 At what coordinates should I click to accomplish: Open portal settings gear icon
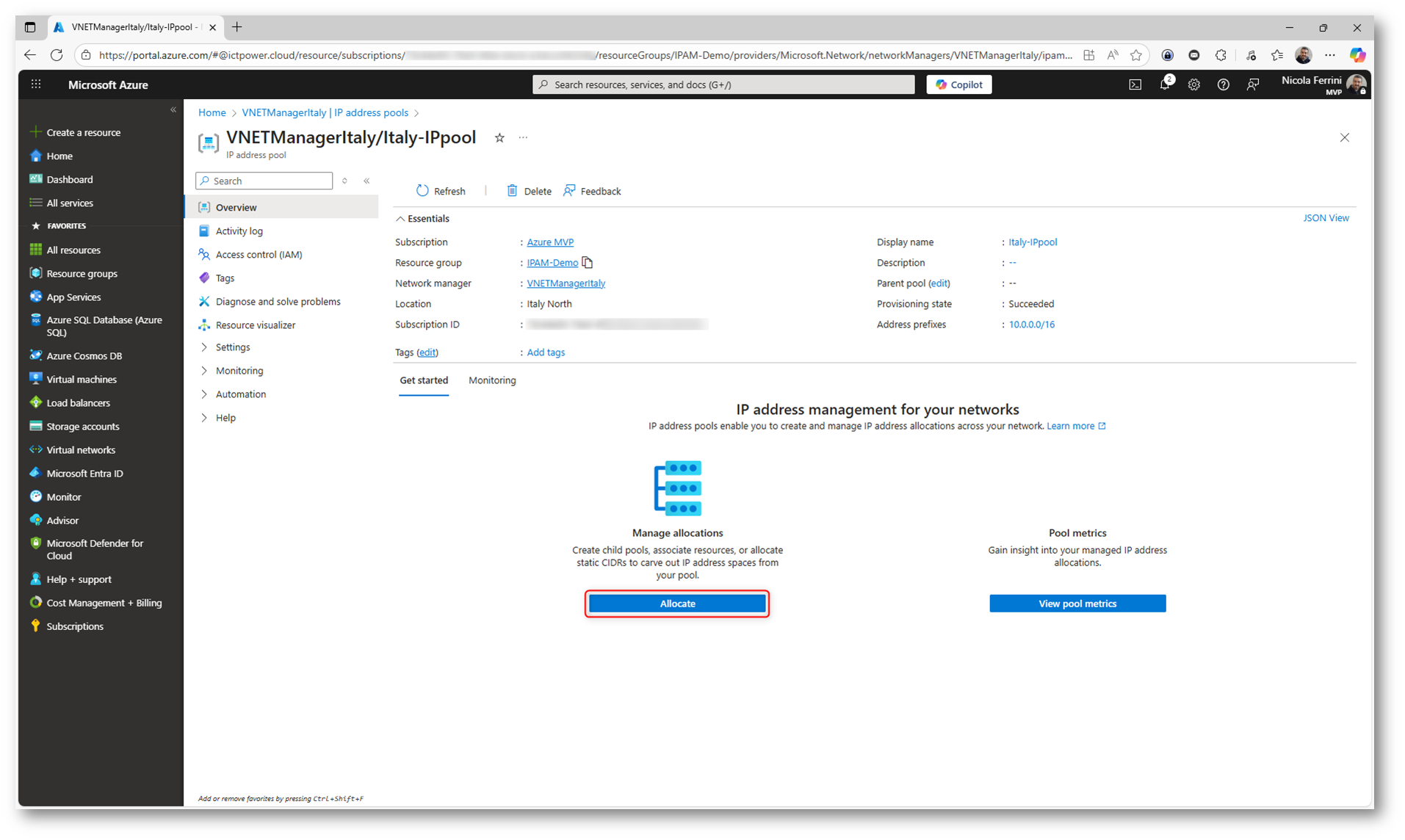coord(1193,84)
